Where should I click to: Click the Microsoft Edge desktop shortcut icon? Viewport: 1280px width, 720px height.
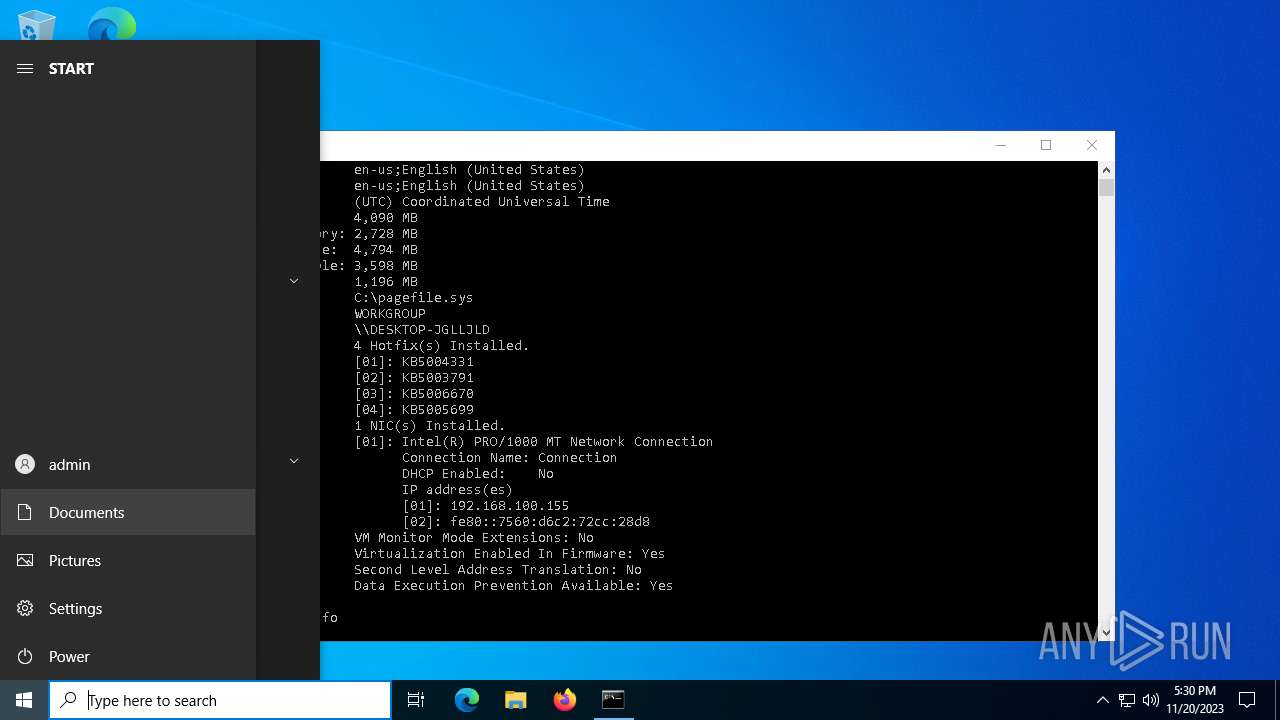[111, 24]
